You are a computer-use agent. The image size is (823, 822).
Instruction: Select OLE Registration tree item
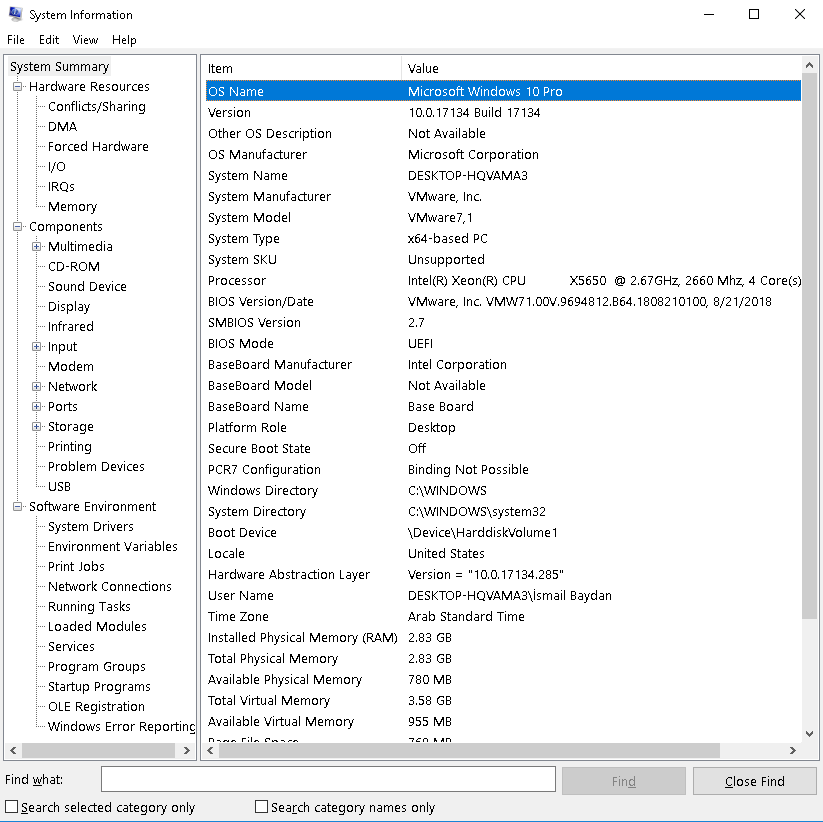(96, 707)
